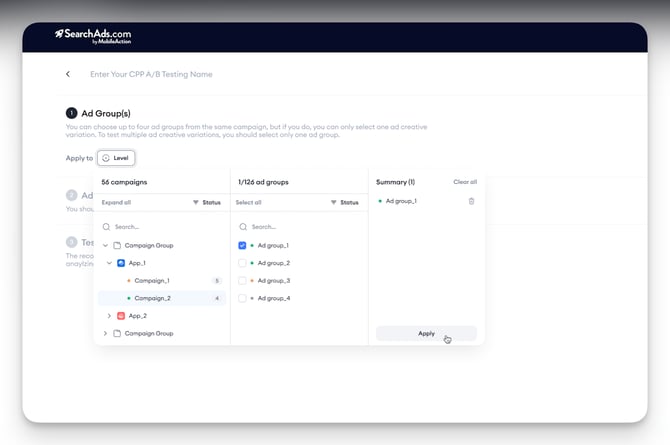
Task: Open the Level dropdown next to Apply to
Action: pyautogui.click(x=115, y=158)
